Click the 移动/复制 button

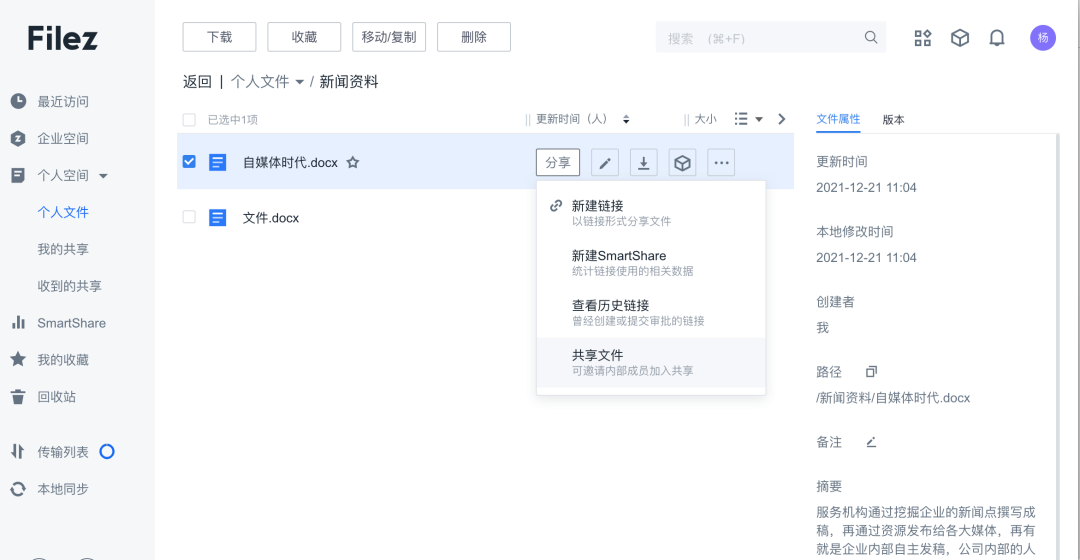pyautogui.click(x=388, y=37)
